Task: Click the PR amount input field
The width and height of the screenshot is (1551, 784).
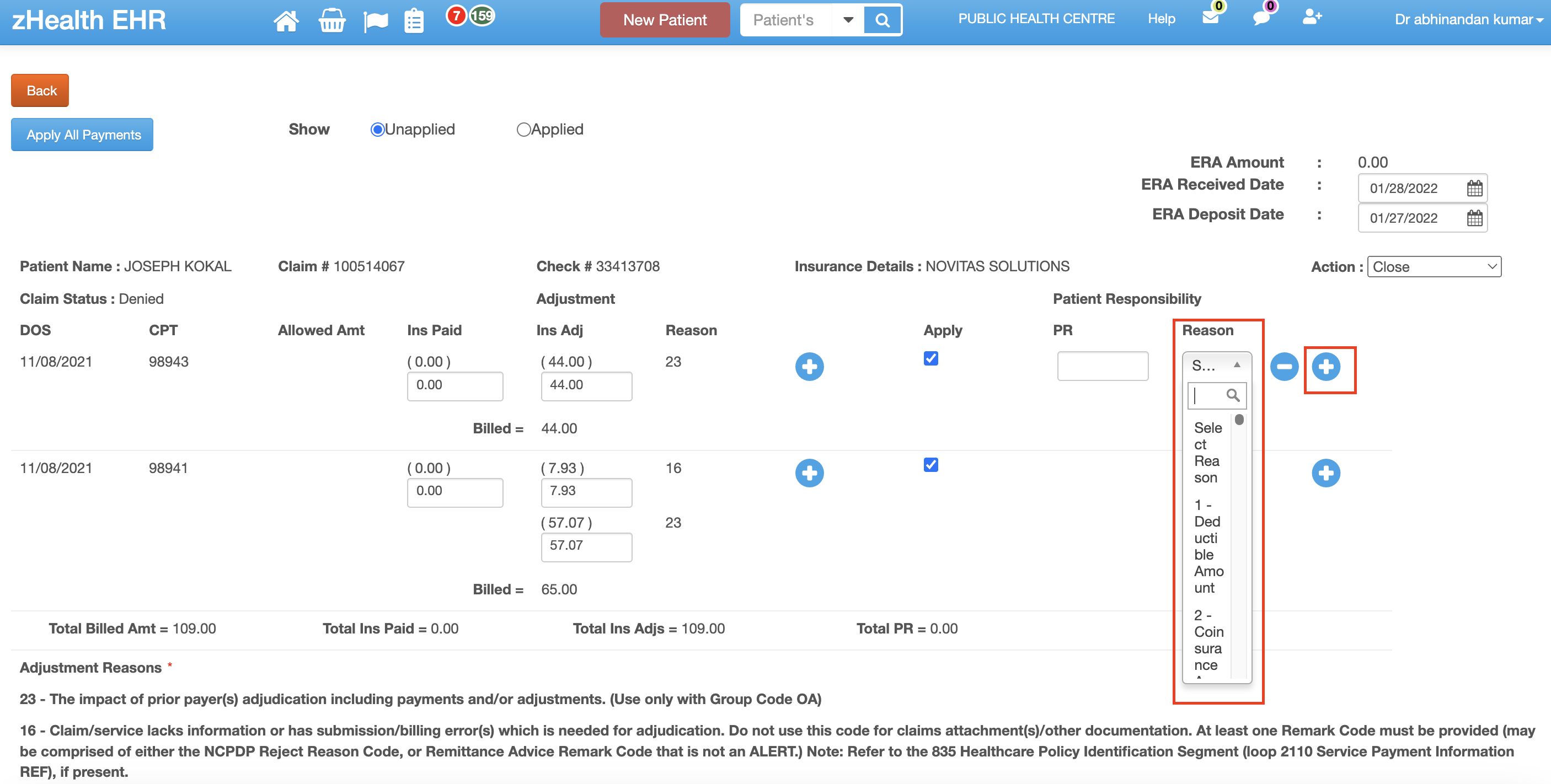Action: pos(1103,366)
